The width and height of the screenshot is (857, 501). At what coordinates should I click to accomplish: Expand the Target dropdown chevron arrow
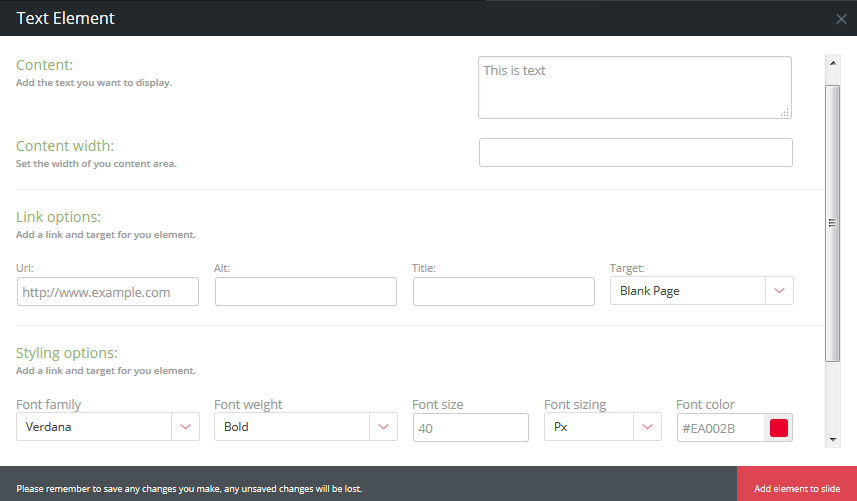tap(779, 291)
